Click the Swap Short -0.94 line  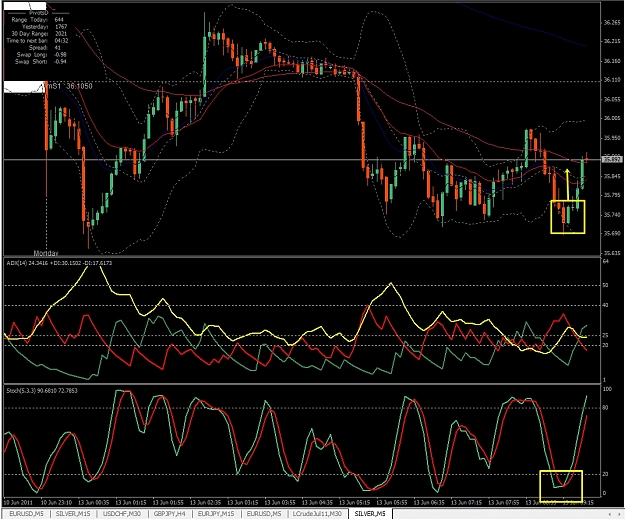coord(40,61)
